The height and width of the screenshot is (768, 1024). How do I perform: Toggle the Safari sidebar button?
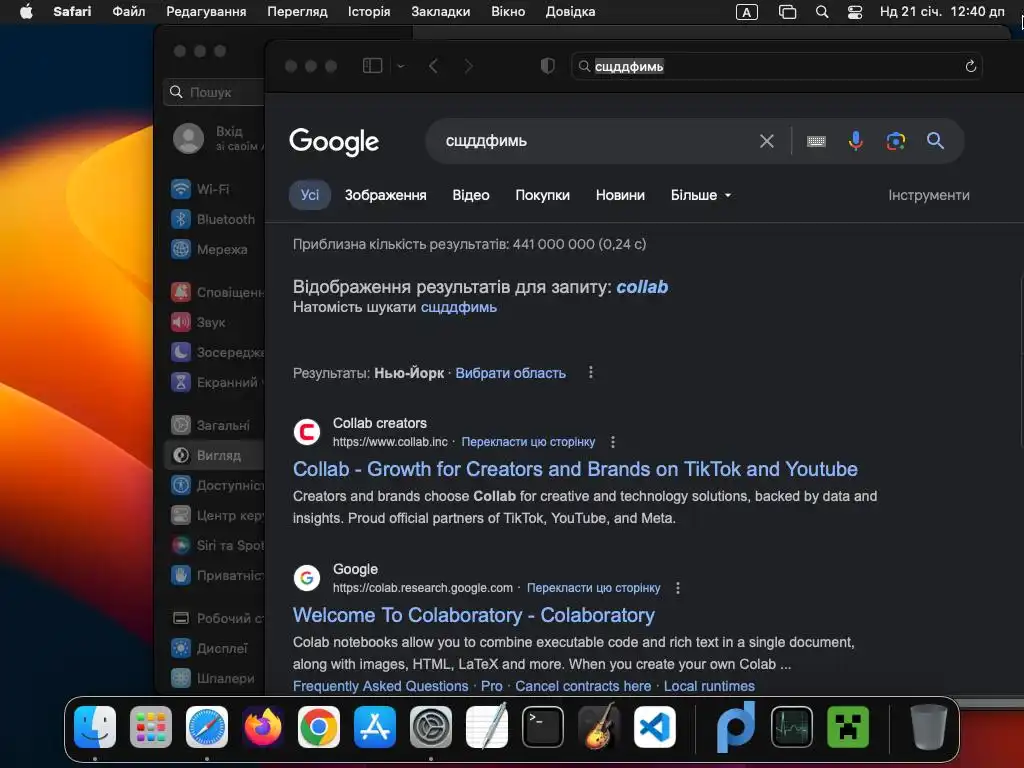(372, 65)
